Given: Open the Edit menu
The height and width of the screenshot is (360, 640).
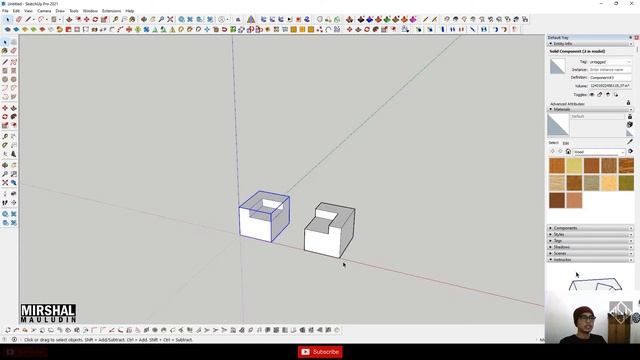Looking at the screenshot, I should [x=16, y=11].
